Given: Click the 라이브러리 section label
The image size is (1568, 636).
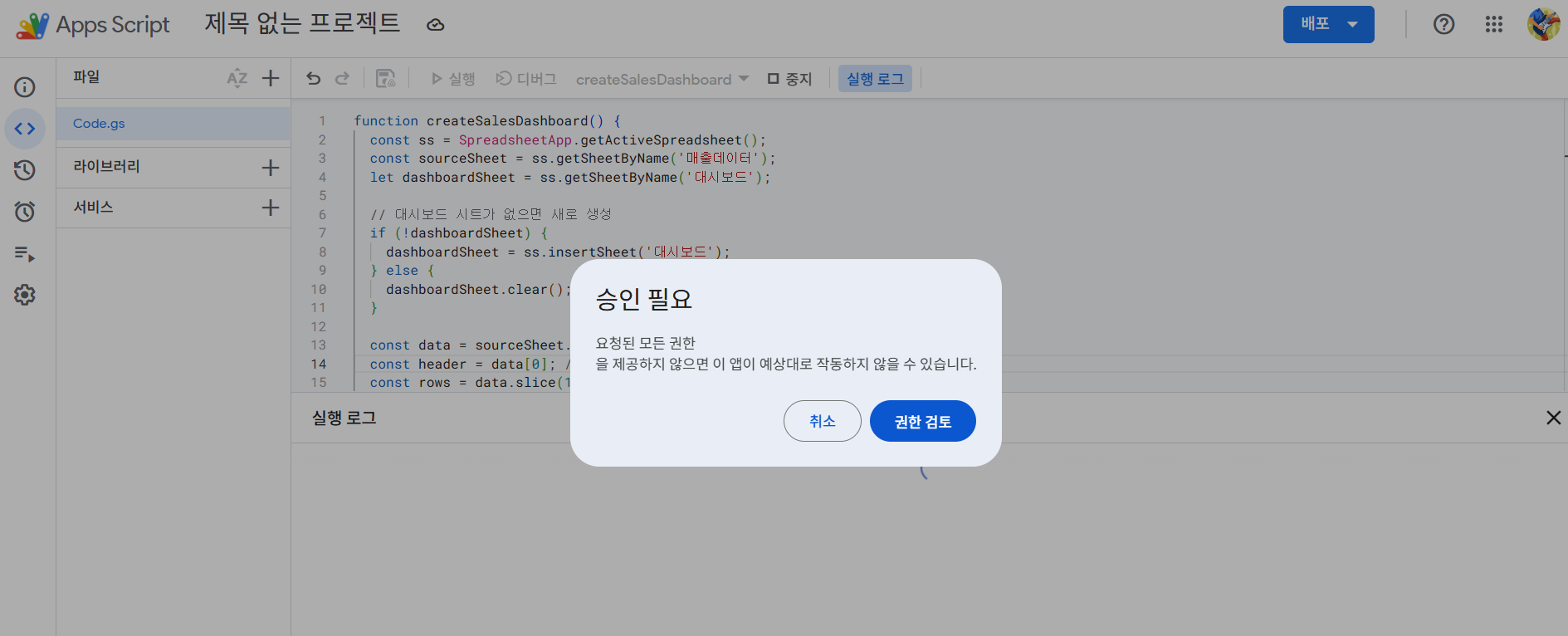Looking at the screenshot, I should 106,167.
